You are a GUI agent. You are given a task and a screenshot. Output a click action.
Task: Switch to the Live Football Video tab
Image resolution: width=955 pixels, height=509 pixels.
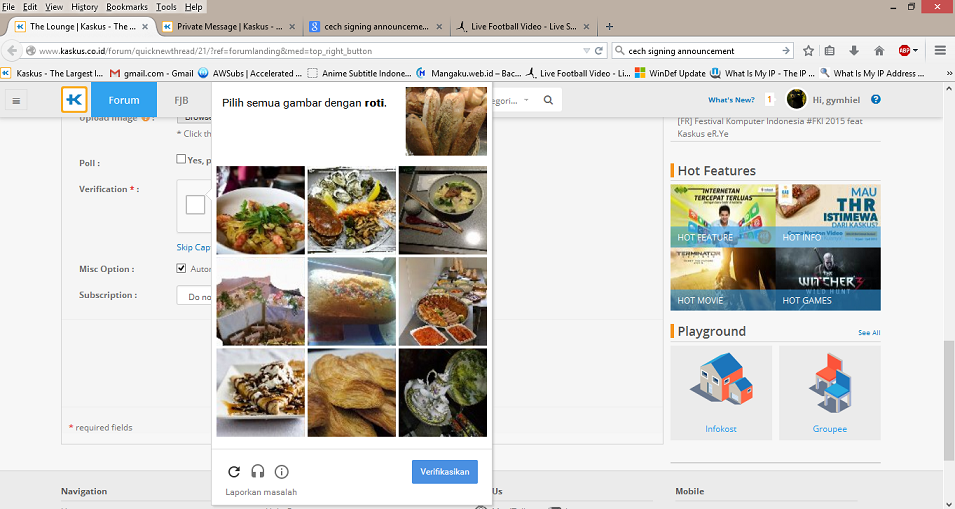(523, 27)
